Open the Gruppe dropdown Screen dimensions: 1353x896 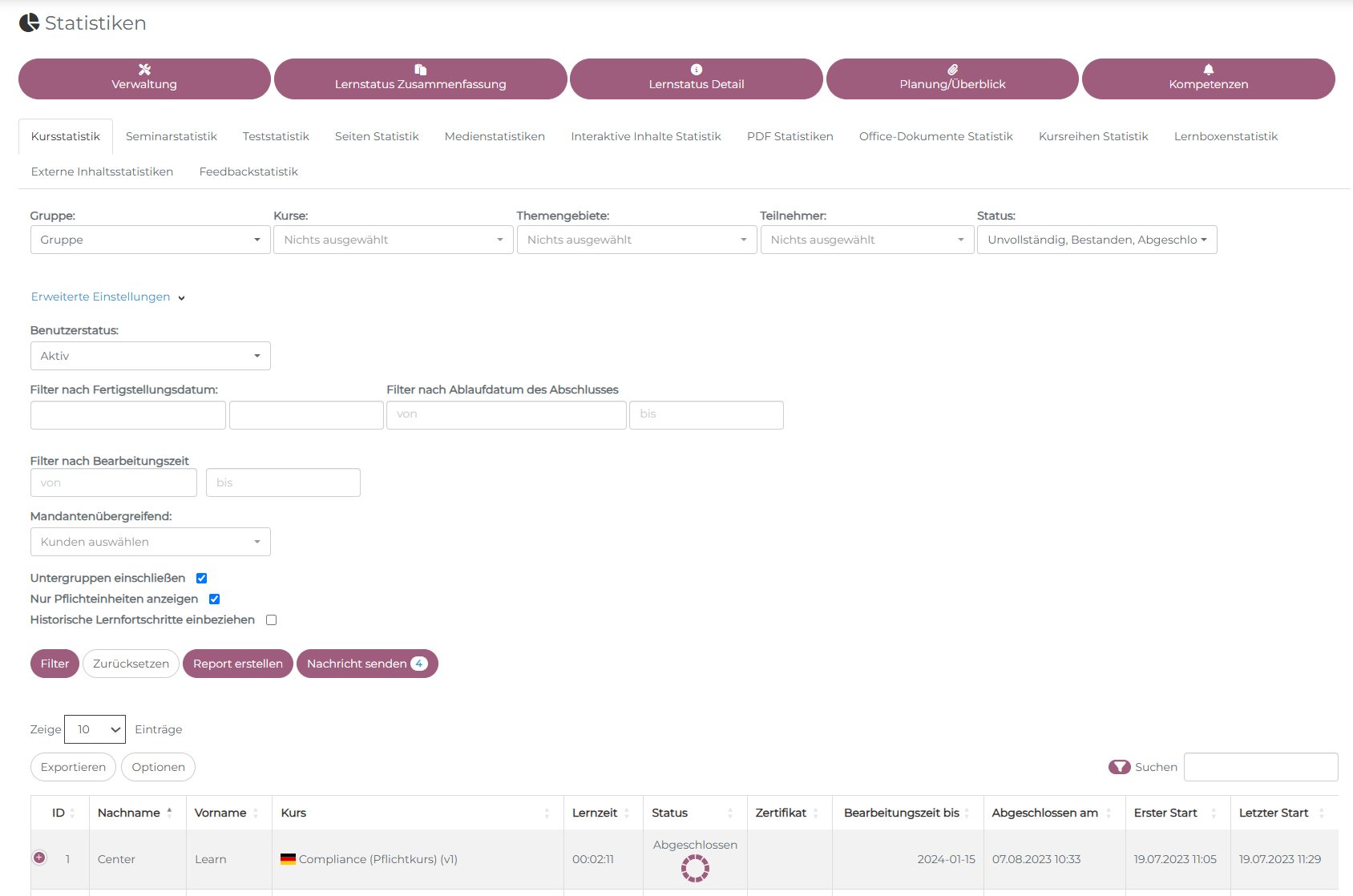pyautogui.click(x=151, y=240)
